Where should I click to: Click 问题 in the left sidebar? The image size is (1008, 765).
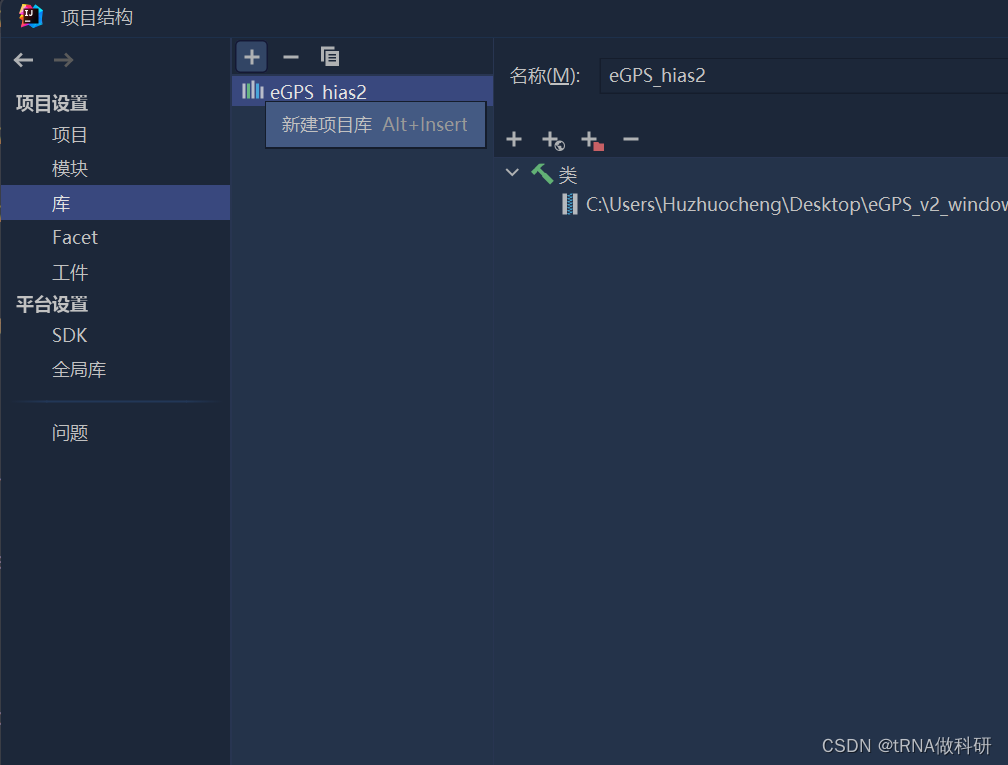click(x=70, y=432)
